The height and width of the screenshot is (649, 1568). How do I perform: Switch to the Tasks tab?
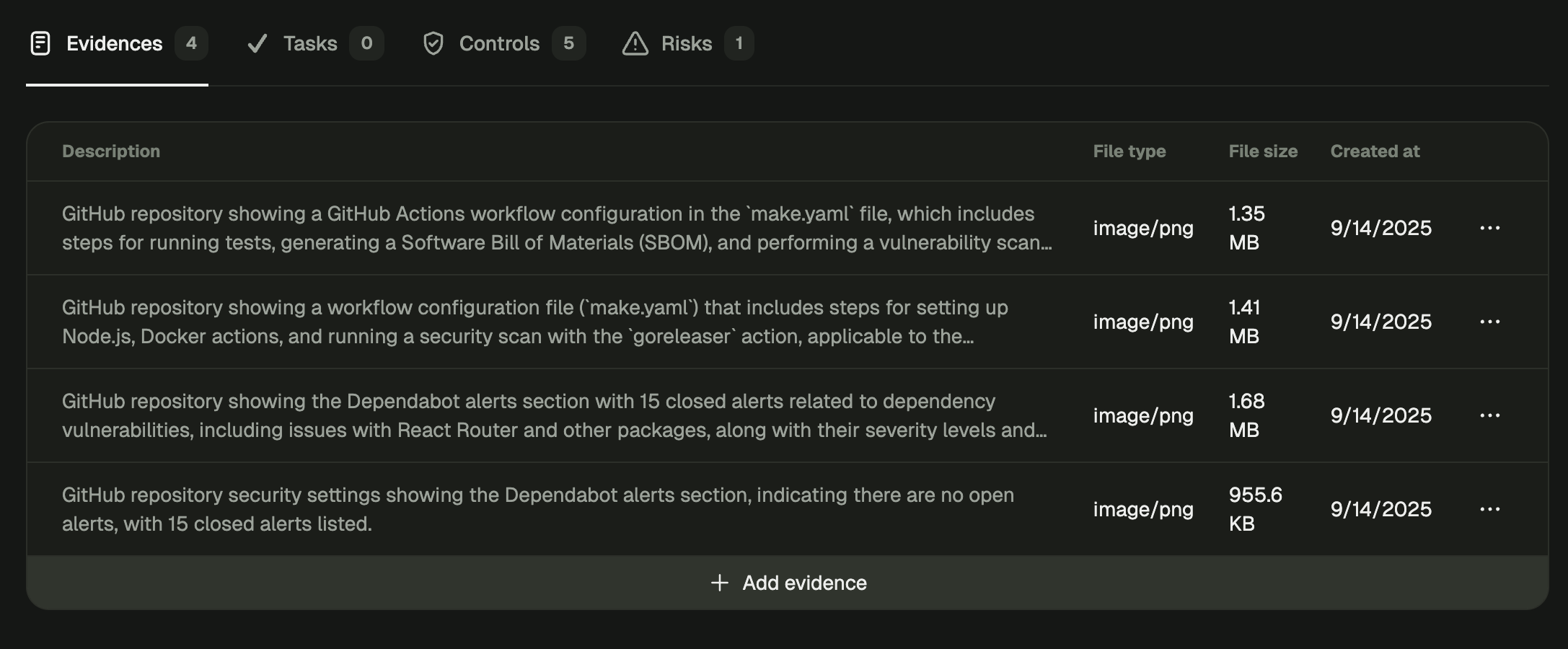pyautogui.click(x=310, y=43)
